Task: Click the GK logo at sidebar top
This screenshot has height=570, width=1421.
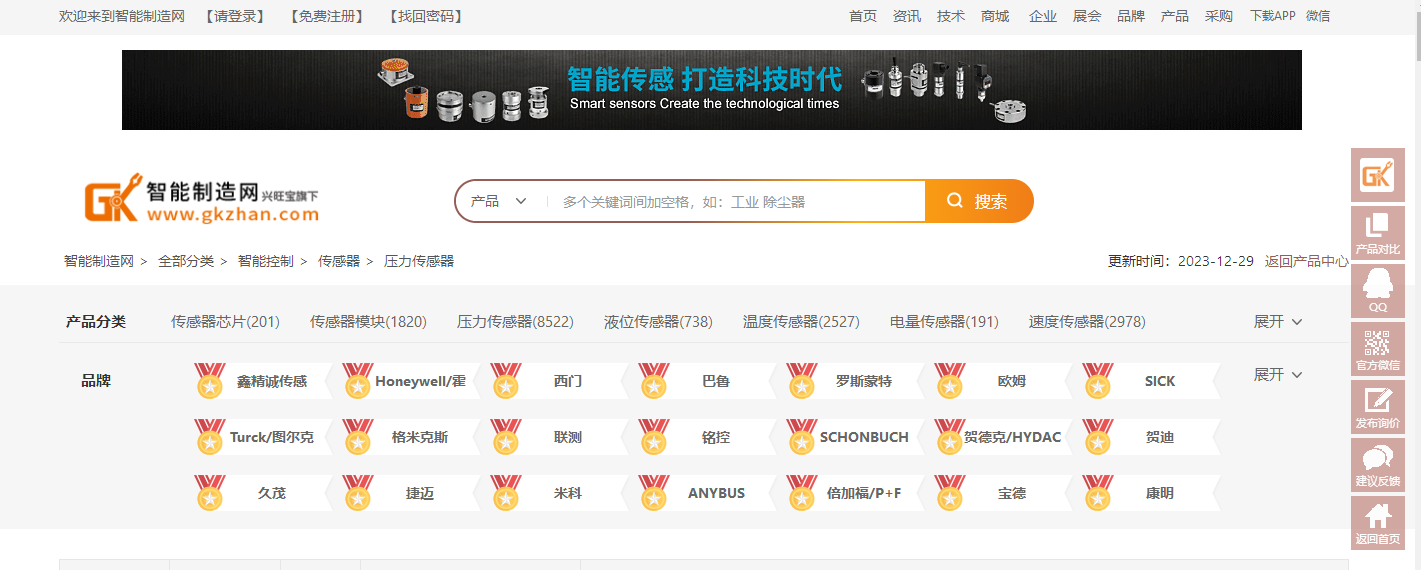Action: click(x=1377, y=176)
